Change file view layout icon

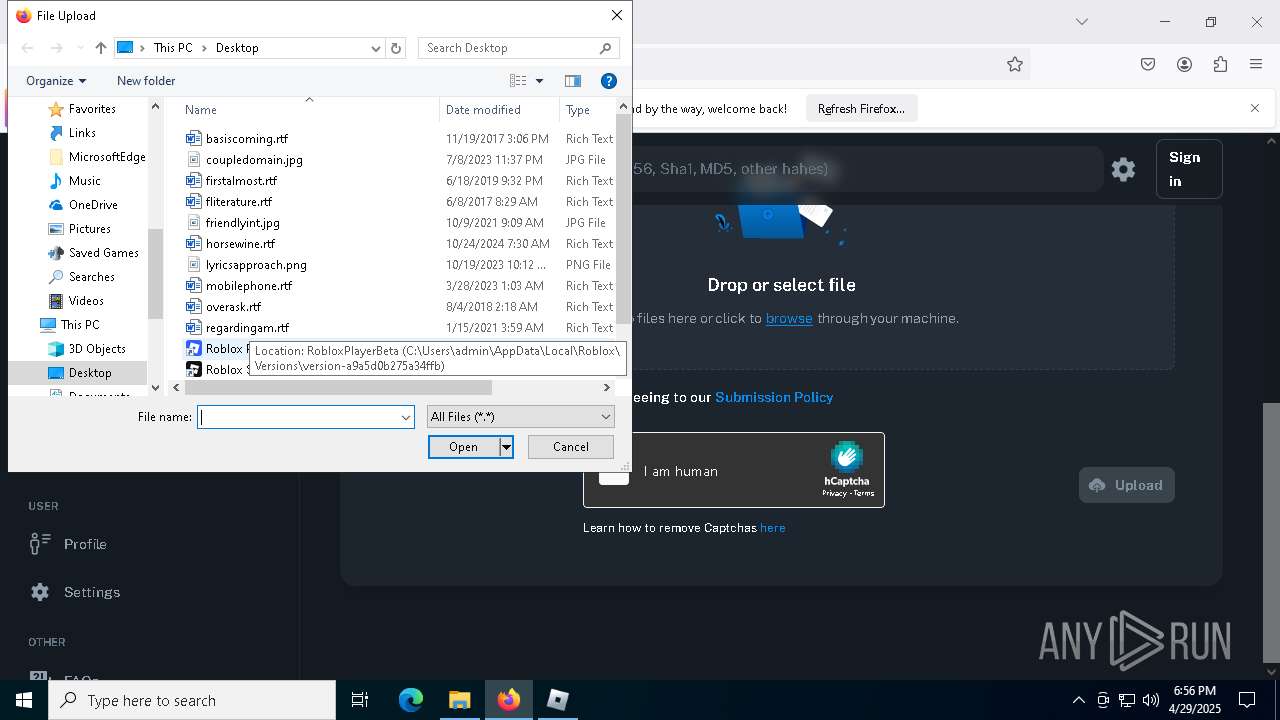[518, 81]
